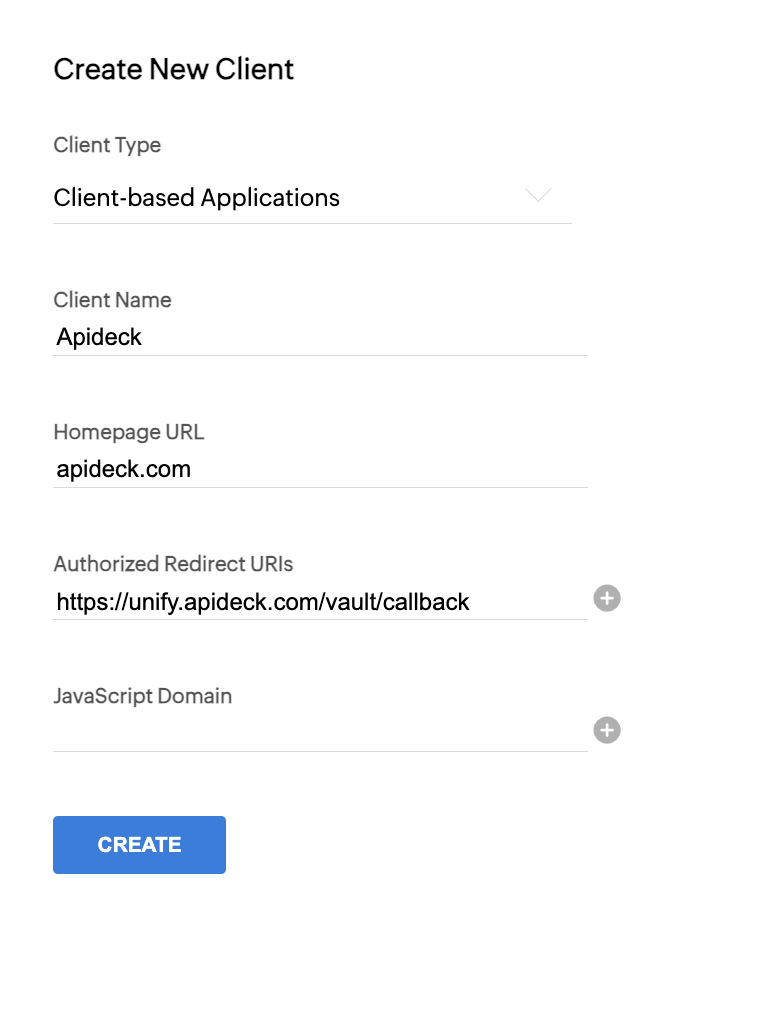Click the JavaScript Domain label
762x1010 pixels.
tap(143, 696)
